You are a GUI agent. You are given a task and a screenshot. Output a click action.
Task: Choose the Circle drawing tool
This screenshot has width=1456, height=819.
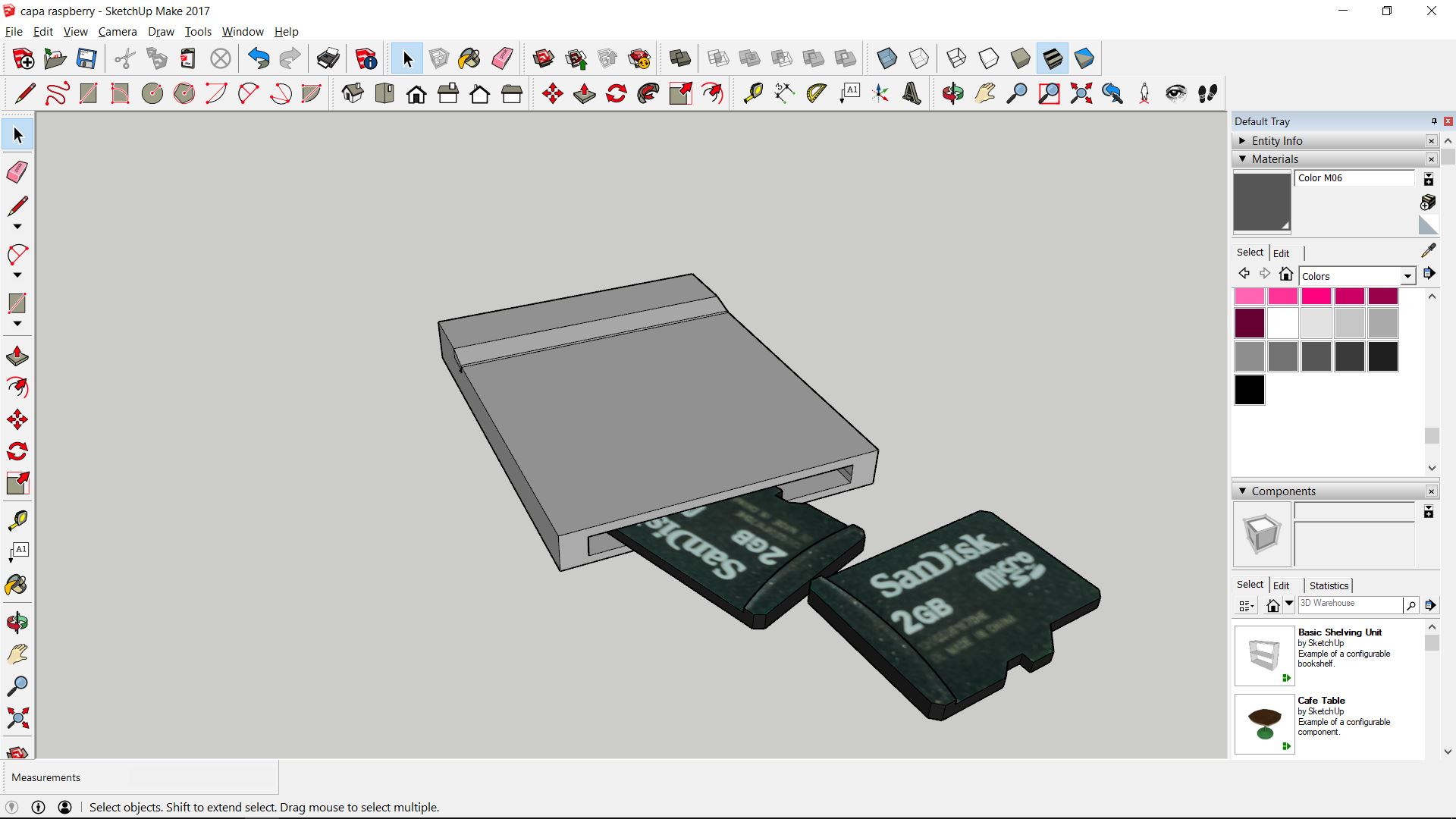(152, 93)
